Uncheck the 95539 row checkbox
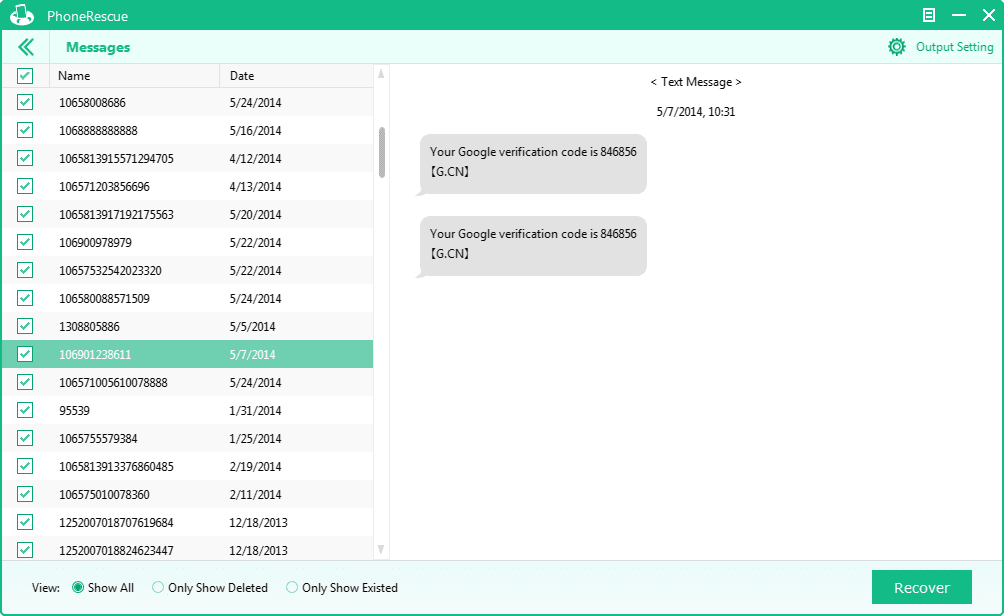The width and height of the screenshot is (1004, 616). coord(25,410)
